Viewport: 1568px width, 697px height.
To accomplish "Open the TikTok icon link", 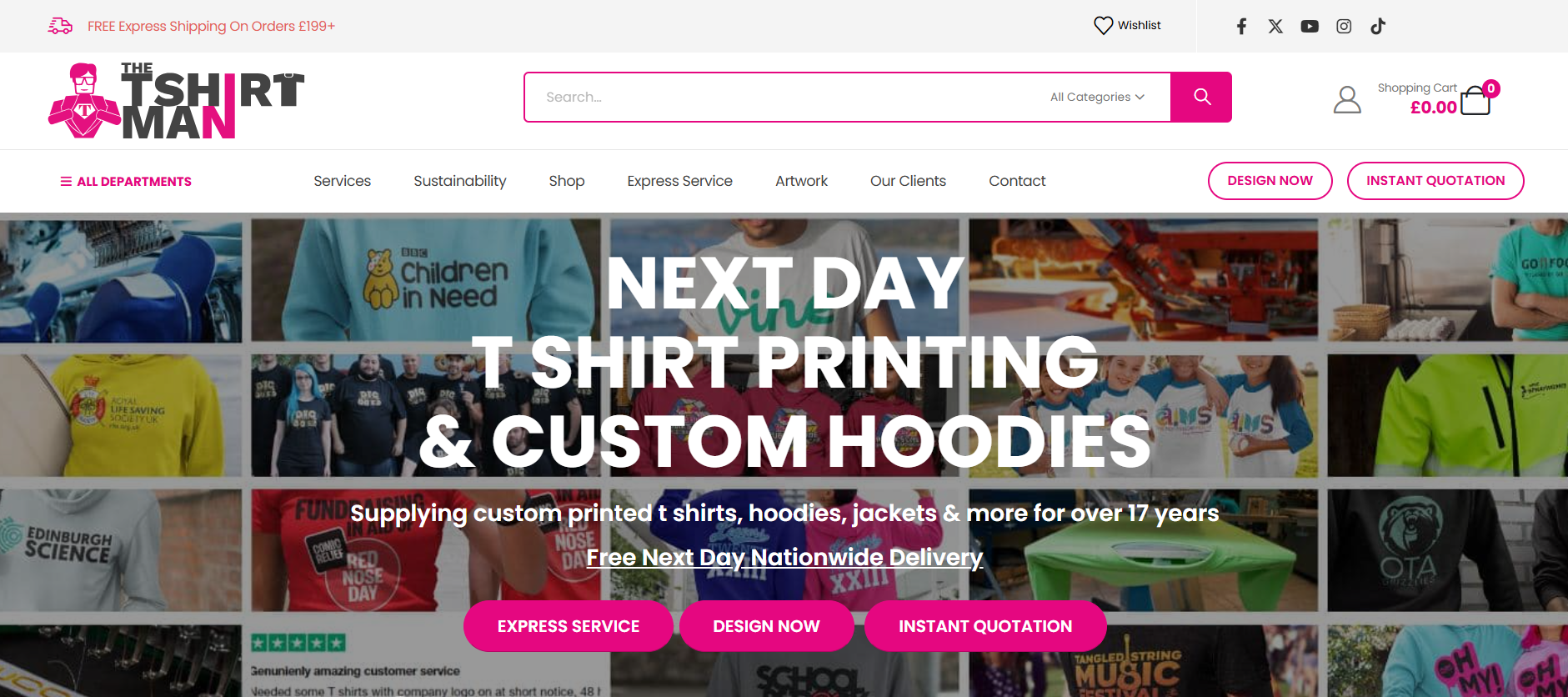I will tap(1378, 26).
